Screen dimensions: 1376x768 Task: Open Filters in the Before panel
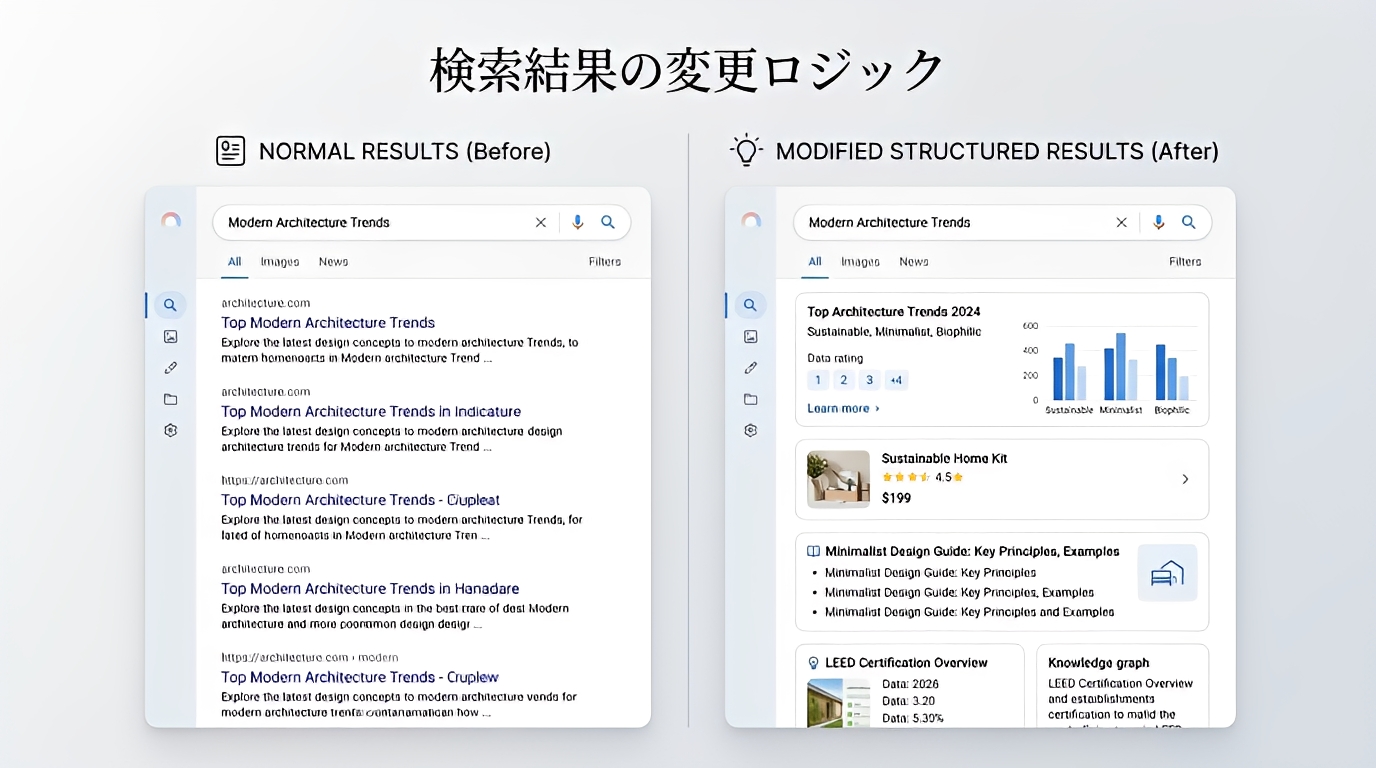pos(604,262)
